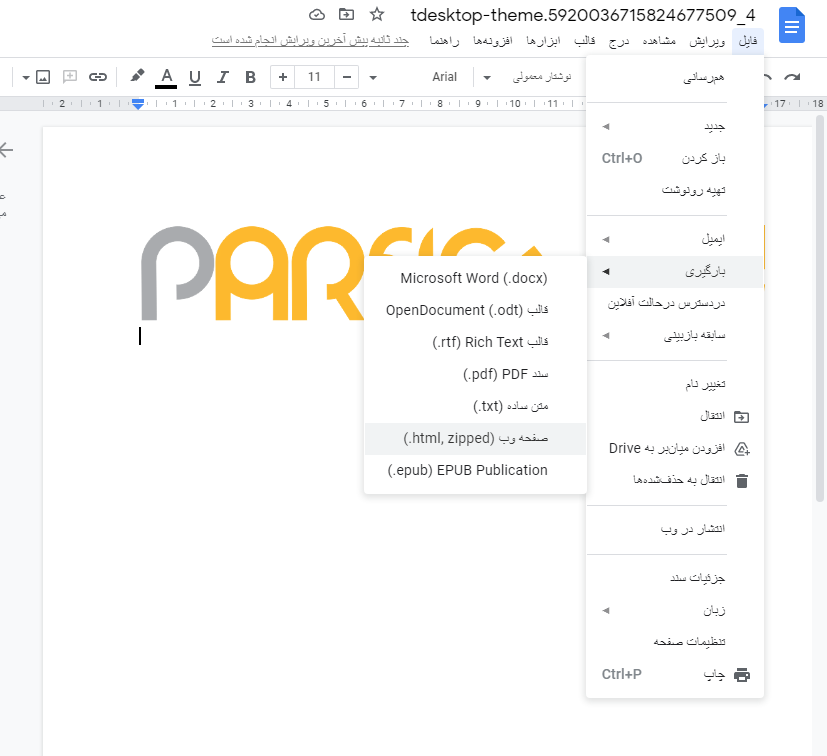Open the paragraph style dropdown arrow

coord(487,78)
